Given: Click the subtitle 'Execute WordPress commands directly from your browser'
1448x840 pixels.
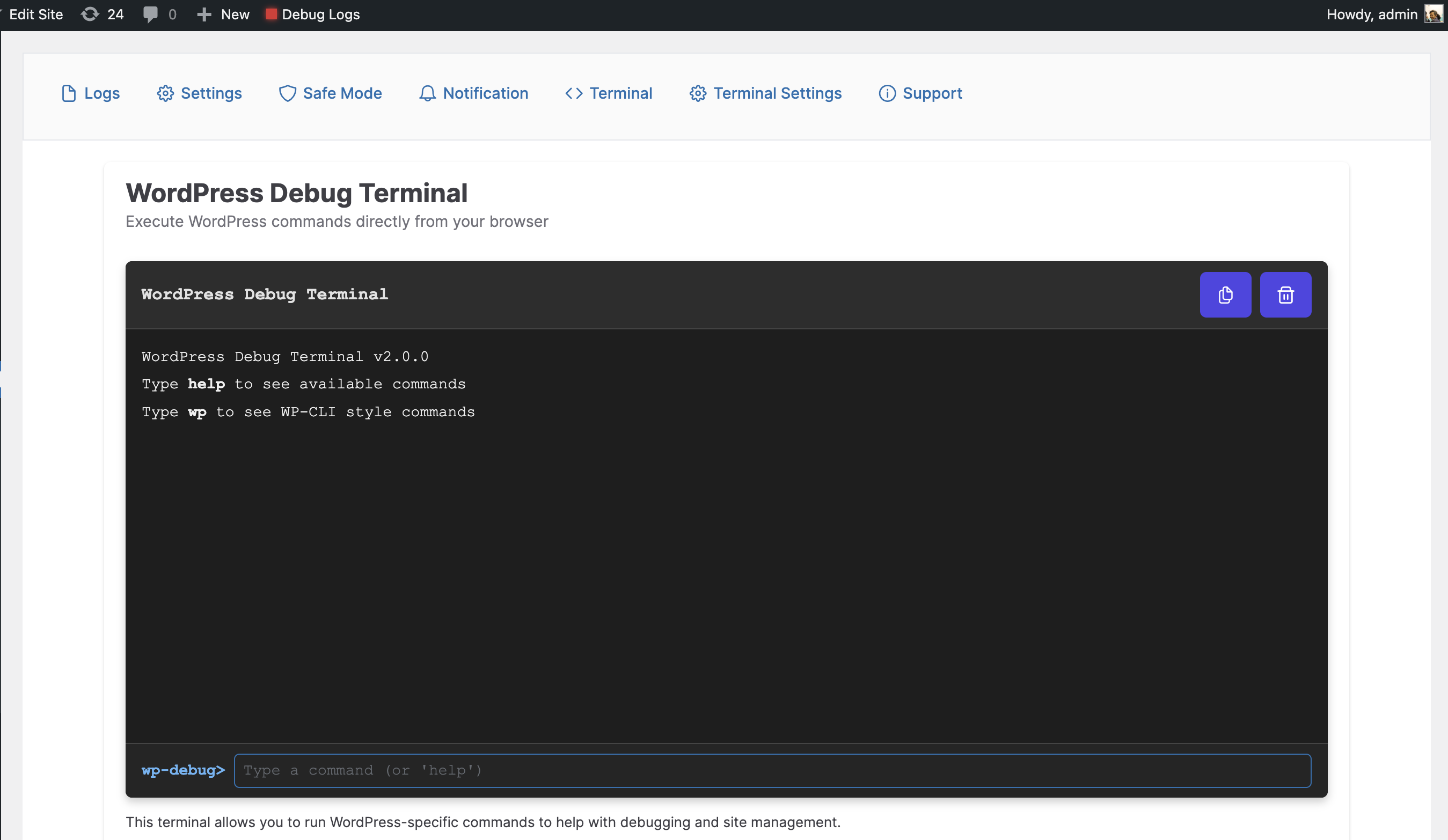Looking at the screenshot, I should pos(337,222).
